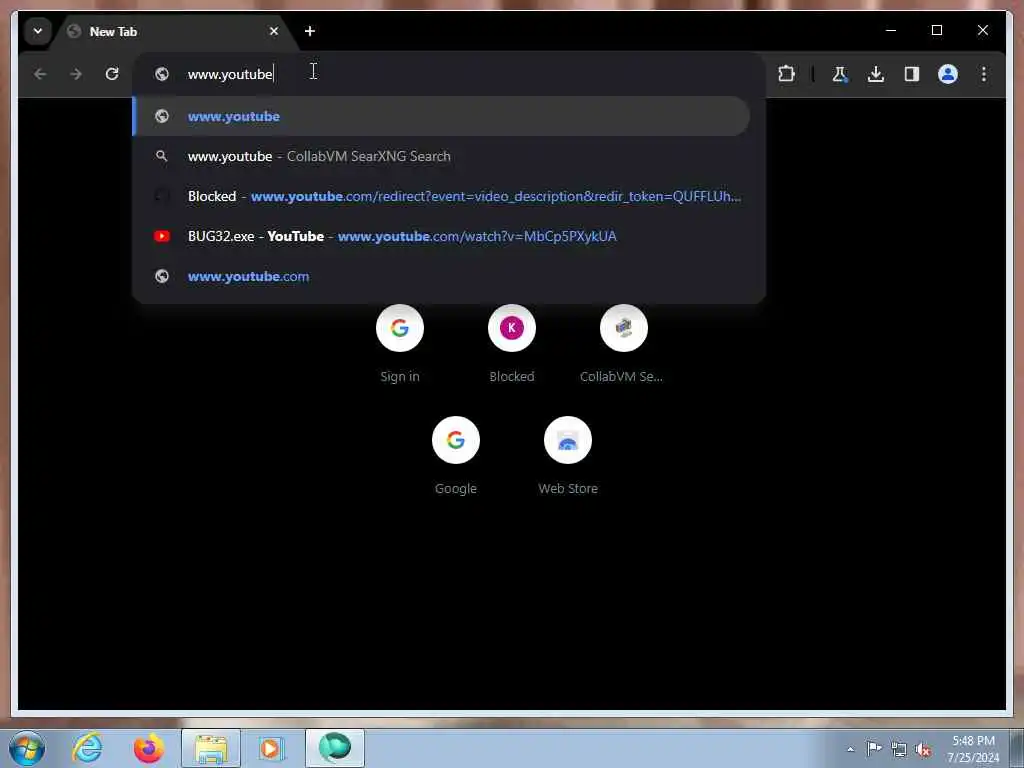
Task: Open the tab search dropdown arrow
Action: (x=38, y=31)
